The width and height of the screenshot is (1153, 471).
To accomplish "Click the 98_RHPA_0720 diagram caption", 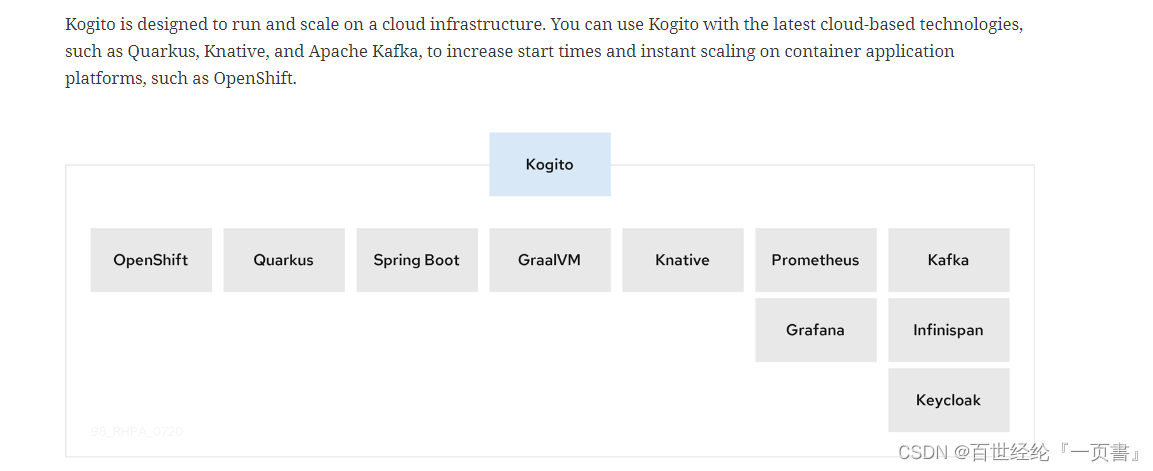I will 137,431.
